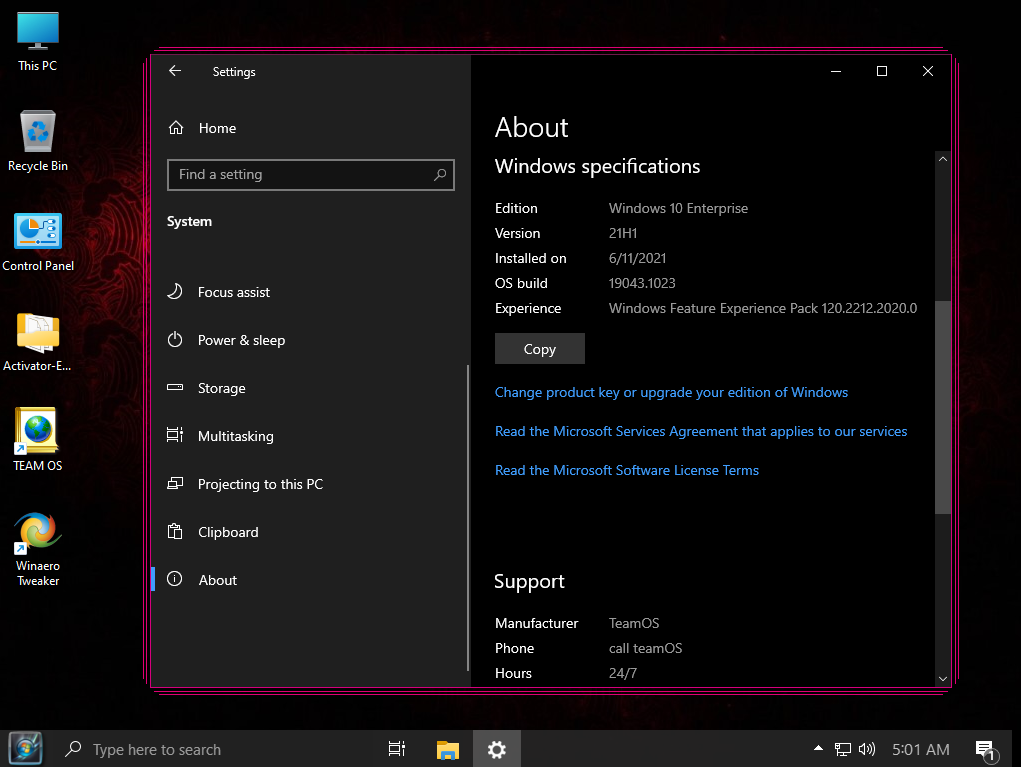Open Power & sleep settings
Viewport: 1021px width, 767px height.
coord(242,341)
